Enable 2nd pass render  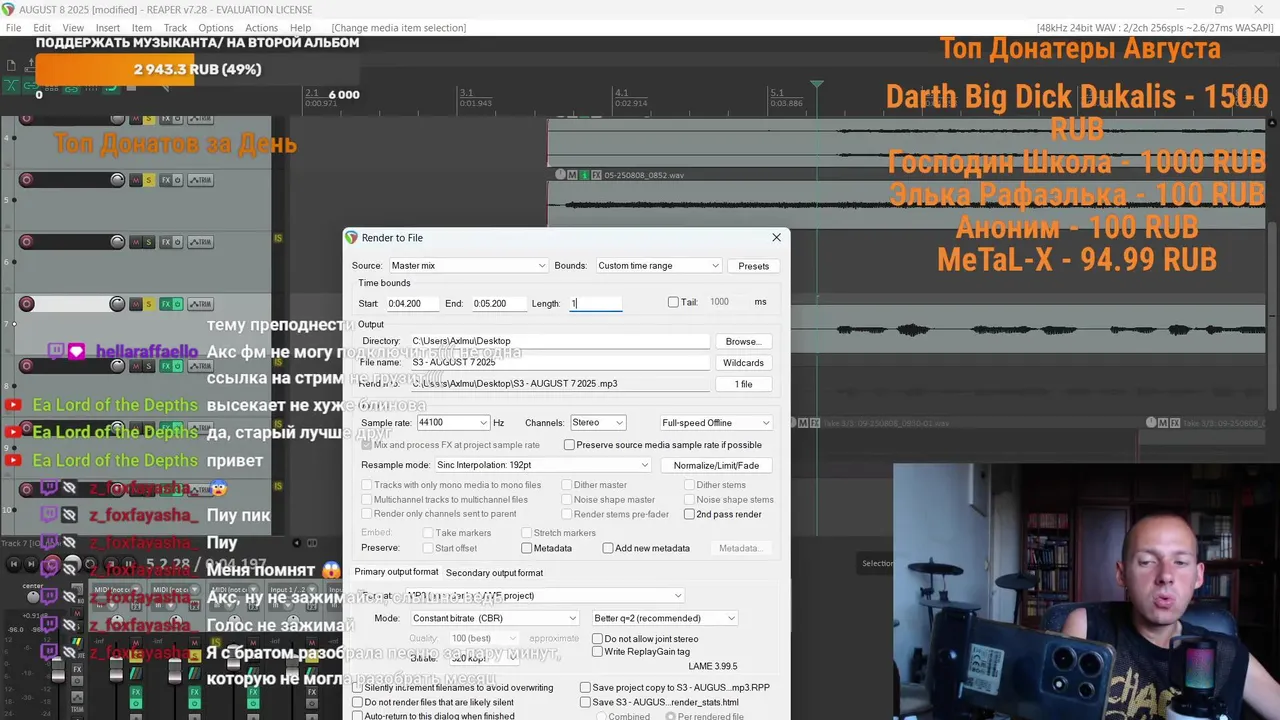coord(689,514)
